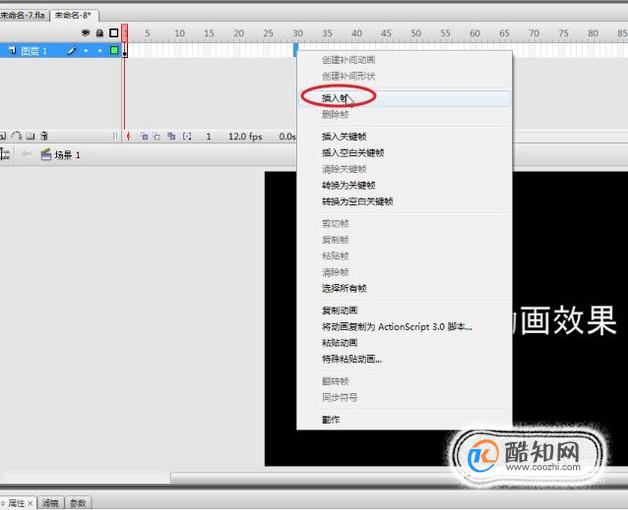Click the back arrow in the edit bar

pos(26,154)
